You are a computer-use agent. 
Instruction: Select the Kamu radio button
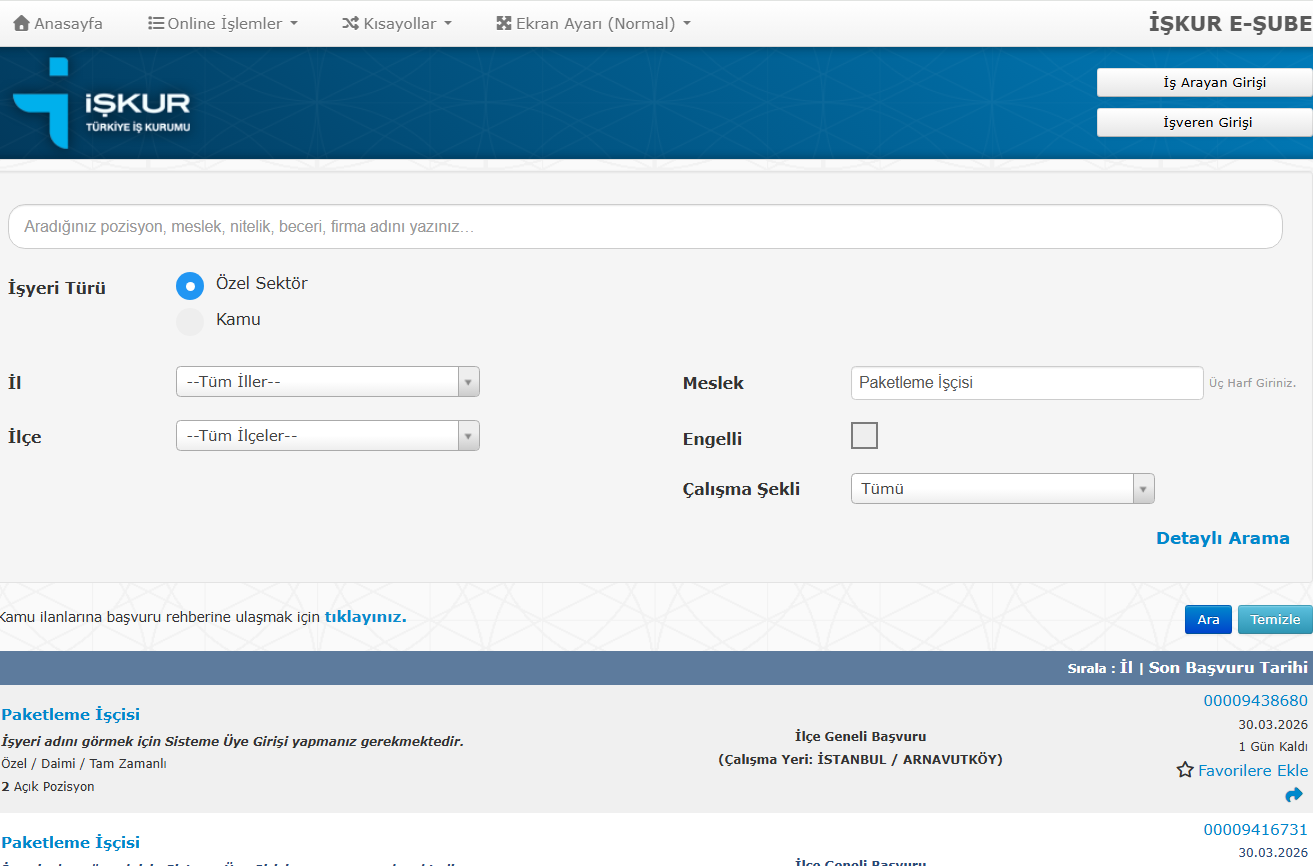tap(190, 321)
